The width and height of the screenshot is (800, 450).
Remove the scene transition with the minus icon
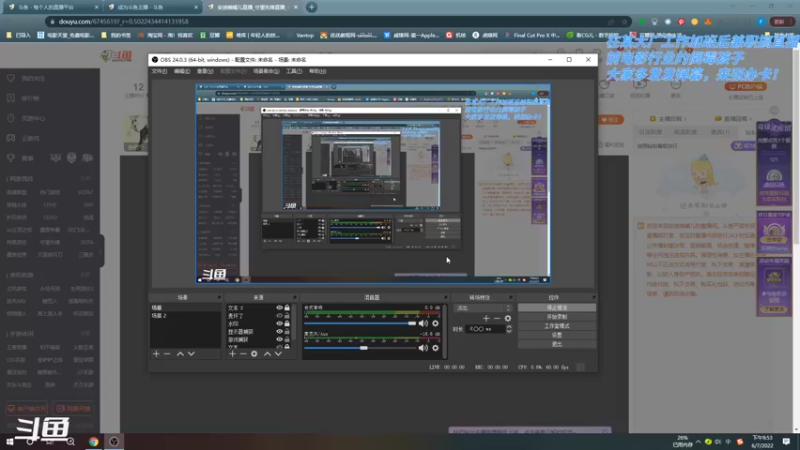[497, 318]
